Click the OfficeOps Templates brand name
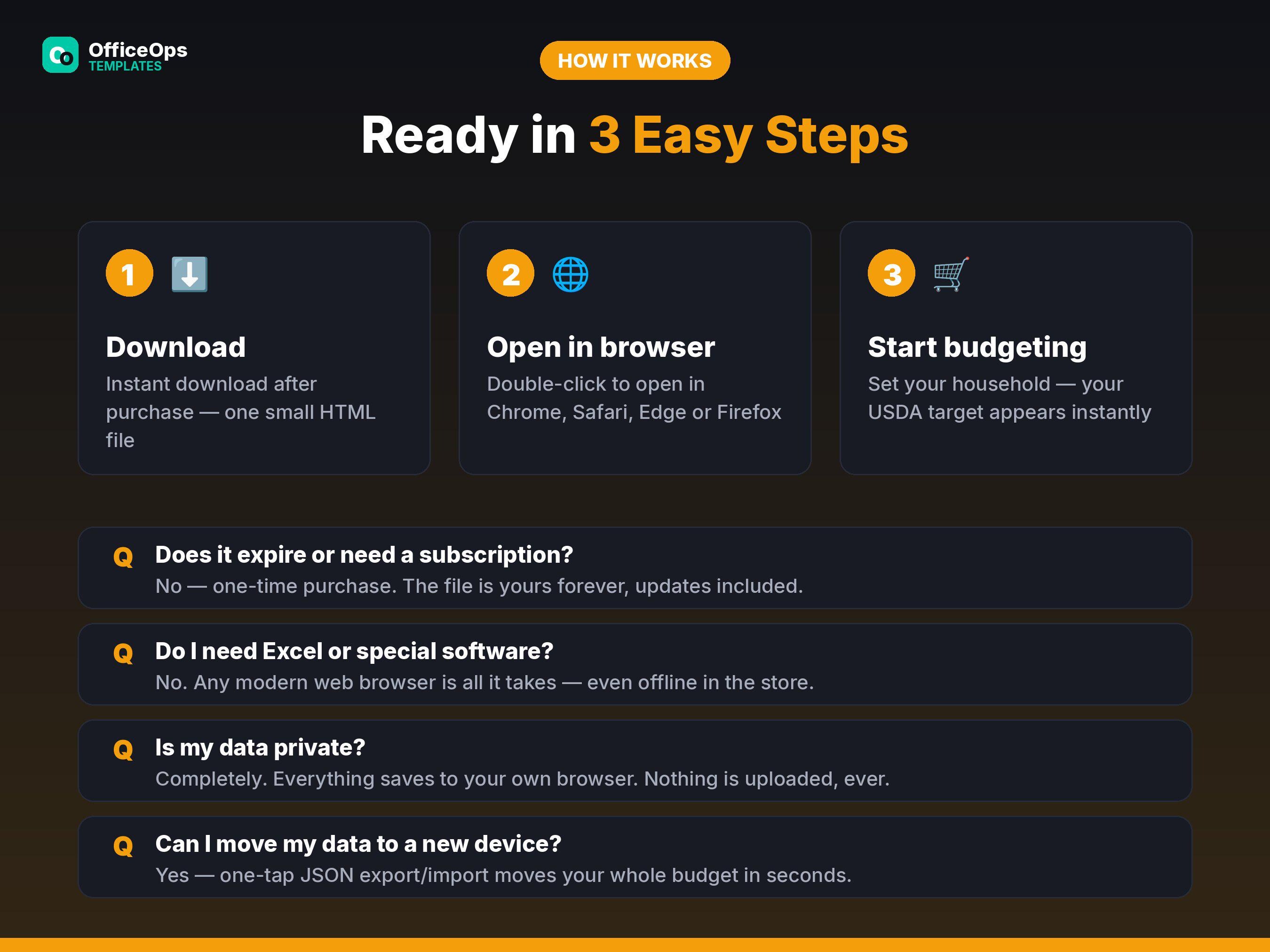 tap(138, 56)
